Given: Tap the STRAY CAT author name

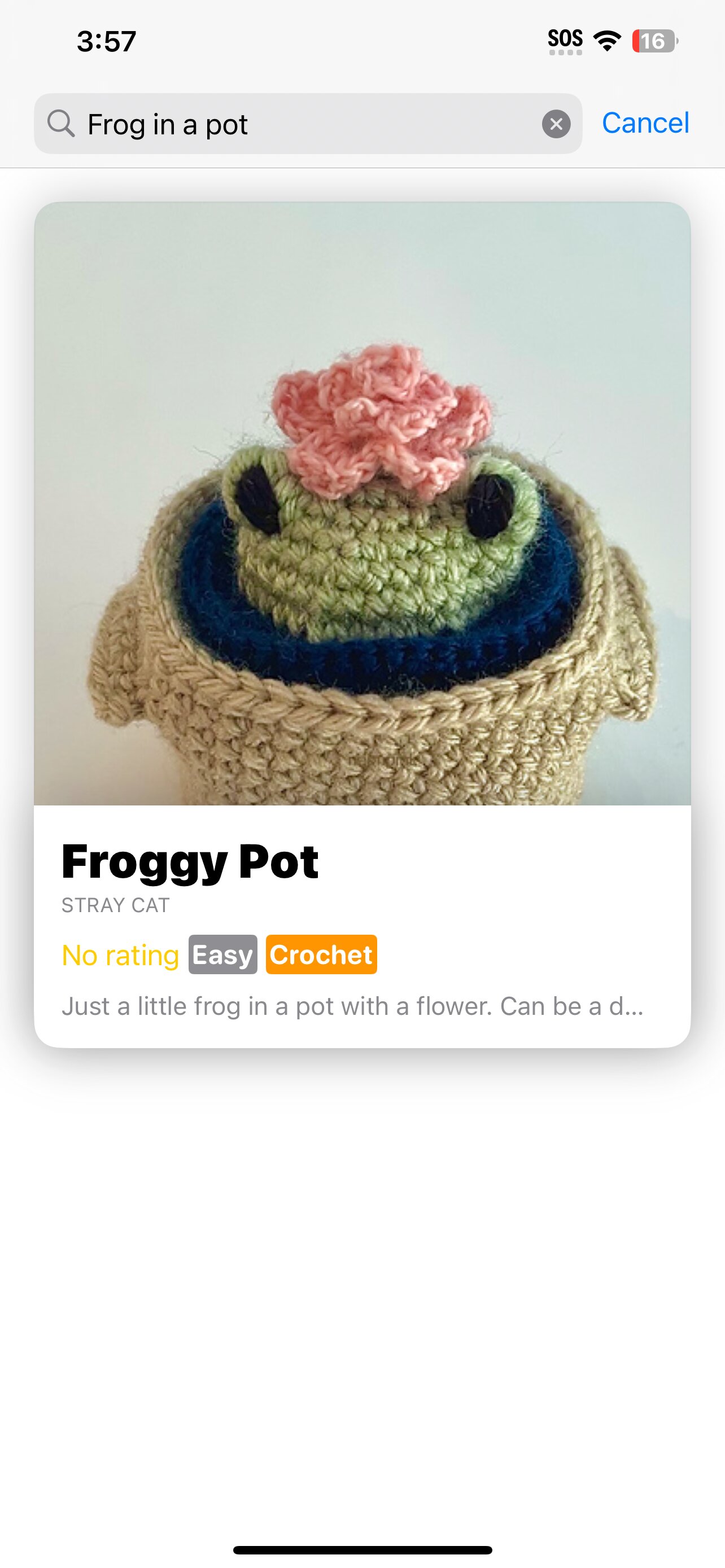Looking at the screenshot, I should tap(116, 905).
